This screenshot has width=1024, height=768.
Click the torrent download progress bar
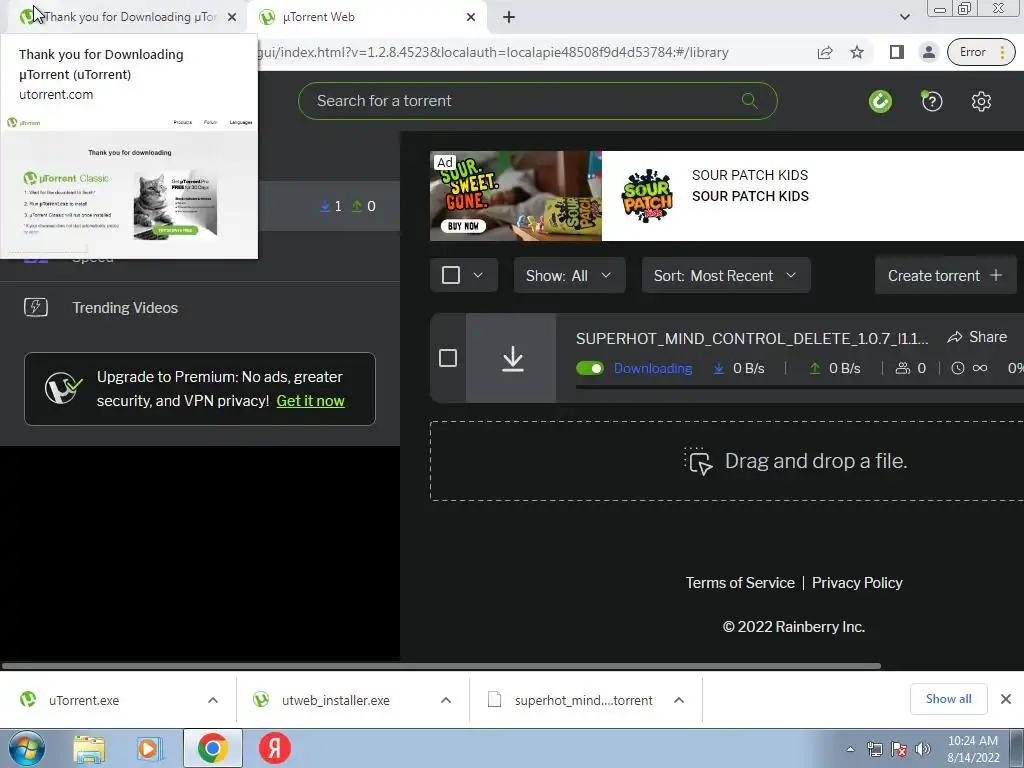(x=799, y=387)
